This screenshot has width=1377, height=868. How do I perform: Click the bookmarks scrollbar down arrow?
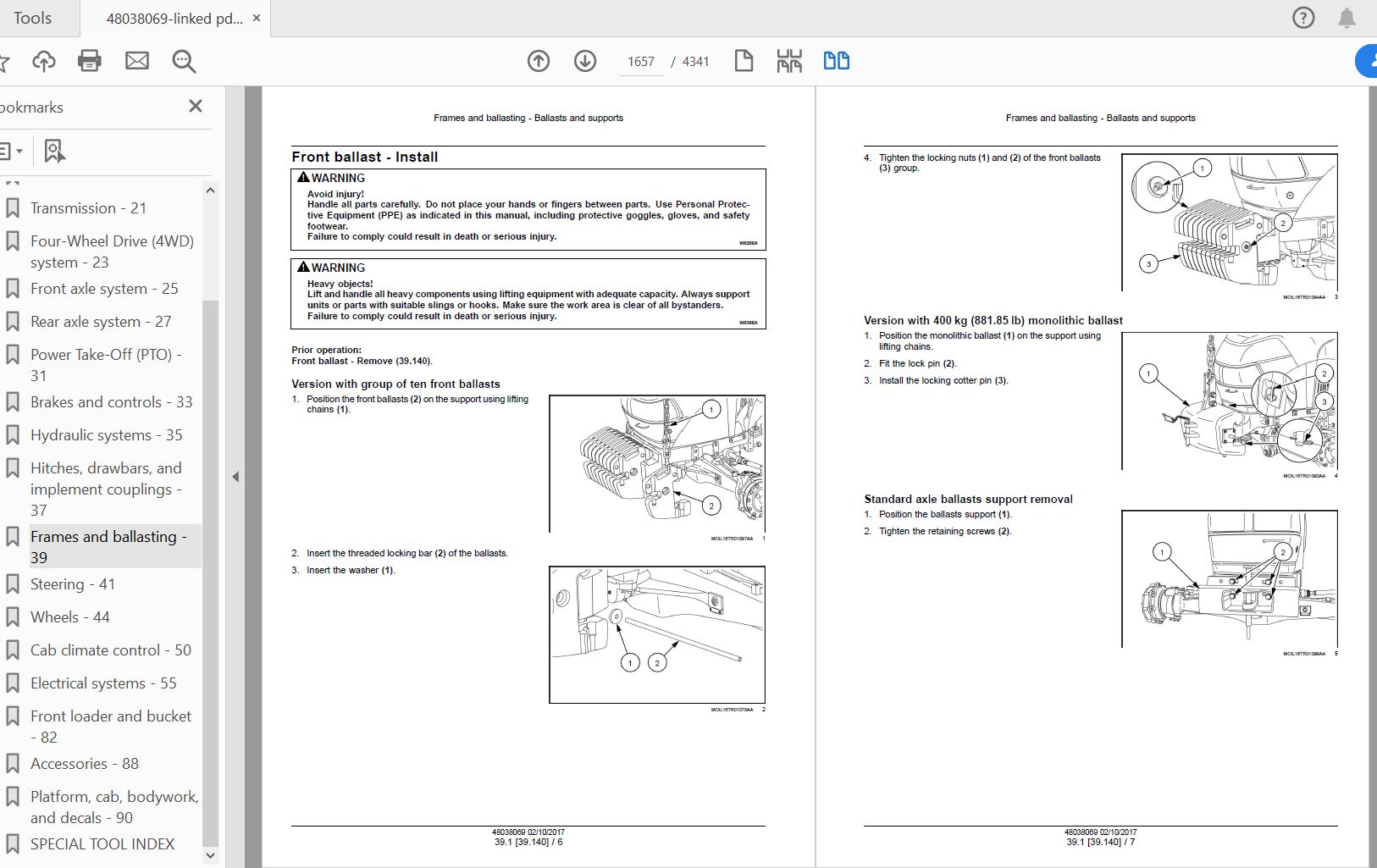210,856
